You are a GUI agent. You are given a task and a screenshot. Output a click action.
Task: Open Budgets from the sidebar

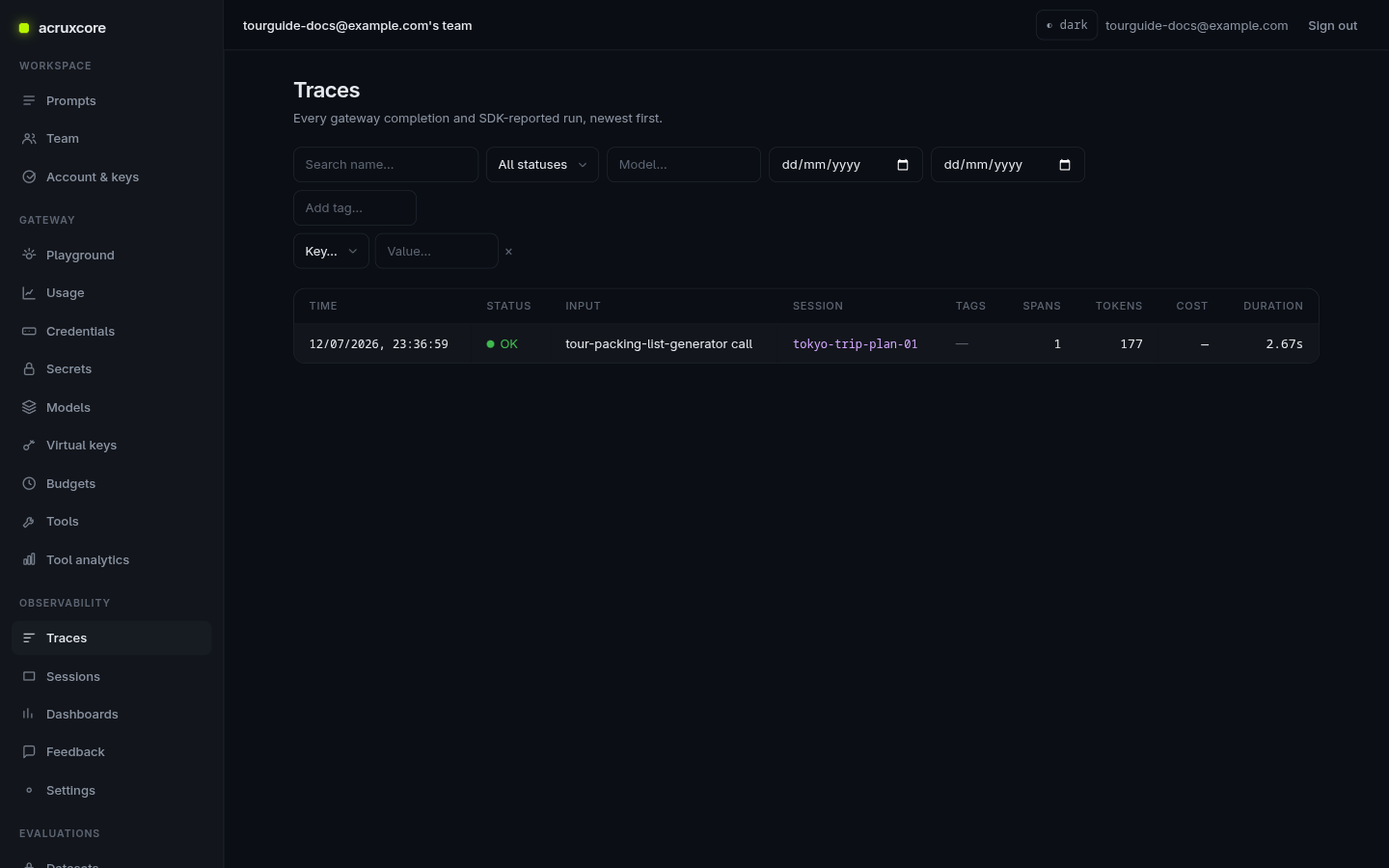pyautogui.click(x=70, y=484)
